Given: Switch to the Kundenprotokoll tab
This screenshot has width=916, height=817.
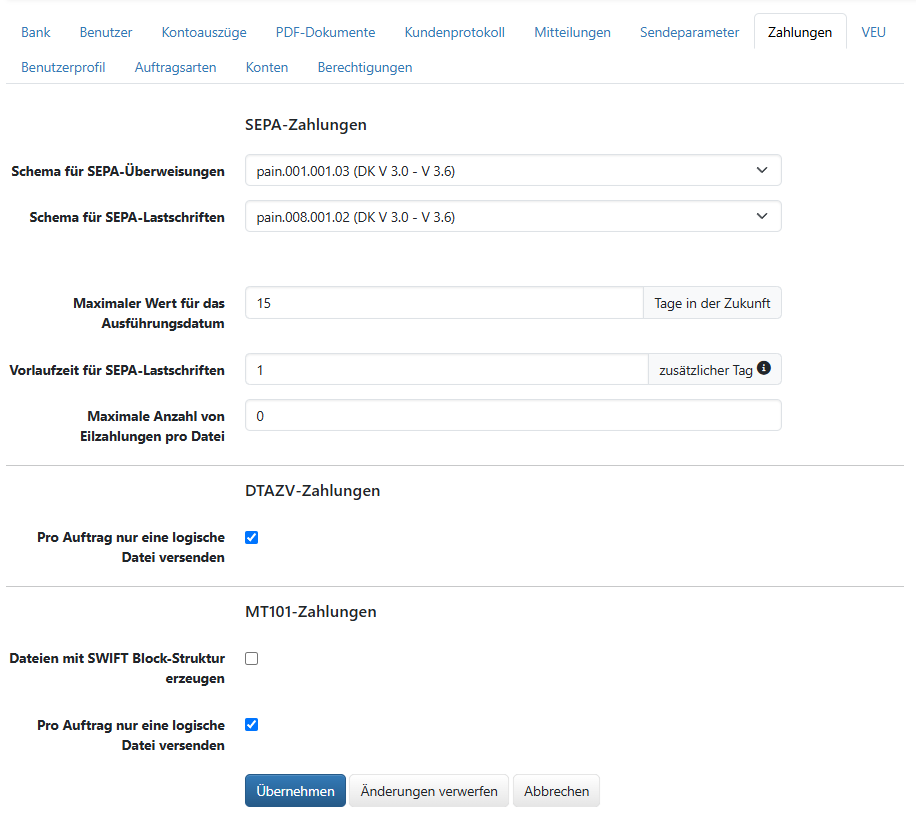Looking at the screenshot, I should click(454, 32).
